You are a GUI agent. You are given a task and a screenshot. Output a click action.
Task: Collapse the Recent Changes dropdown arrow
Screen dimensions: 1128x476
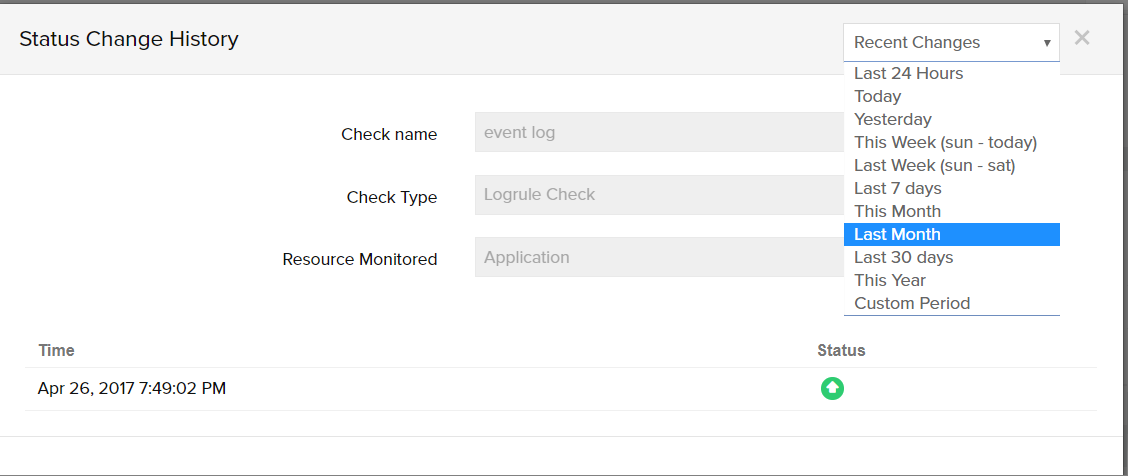tap(1046, 43)
